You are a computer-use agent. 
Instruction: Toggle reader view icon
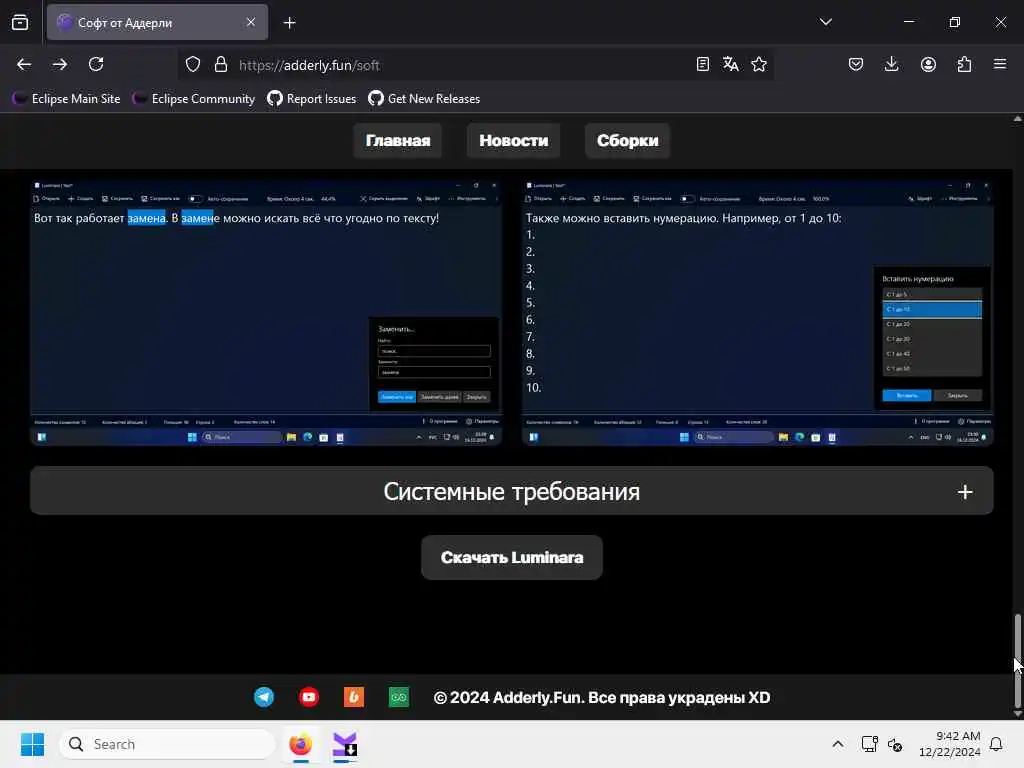click(703, 64)
